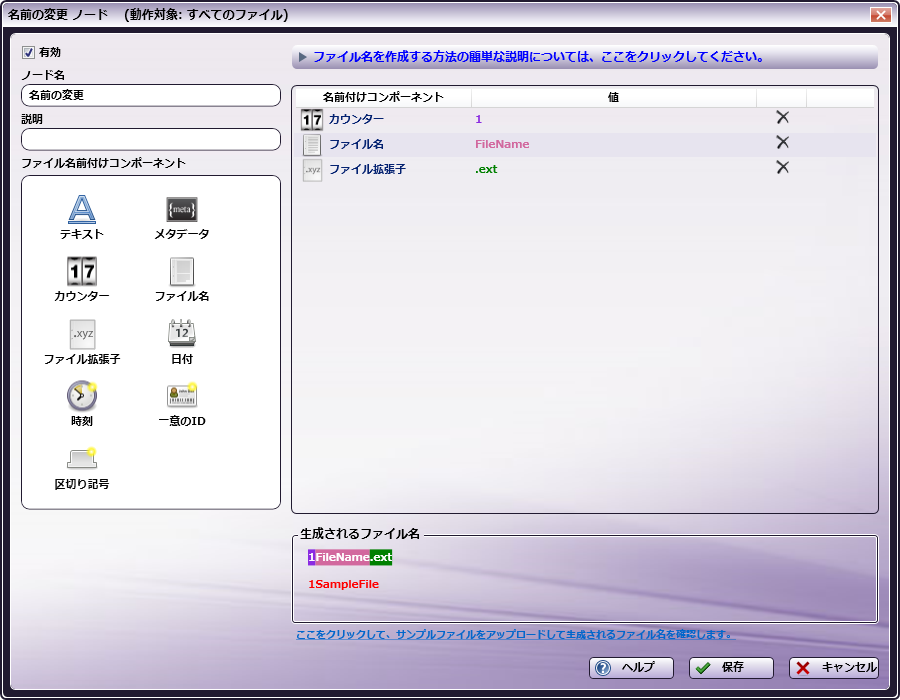Click the counter icon in the カウンター row
The image size is (900, 700).
click(312, 120)
